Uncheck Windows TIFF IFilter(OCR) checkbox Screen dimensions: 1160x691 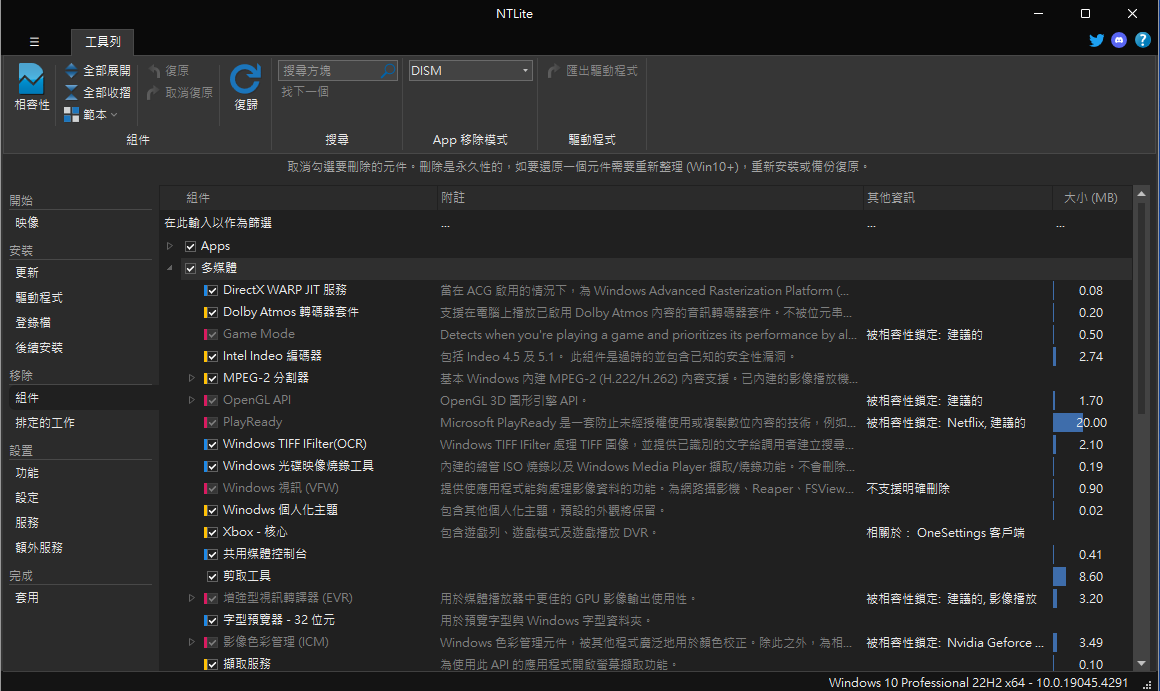coord(211,445)
